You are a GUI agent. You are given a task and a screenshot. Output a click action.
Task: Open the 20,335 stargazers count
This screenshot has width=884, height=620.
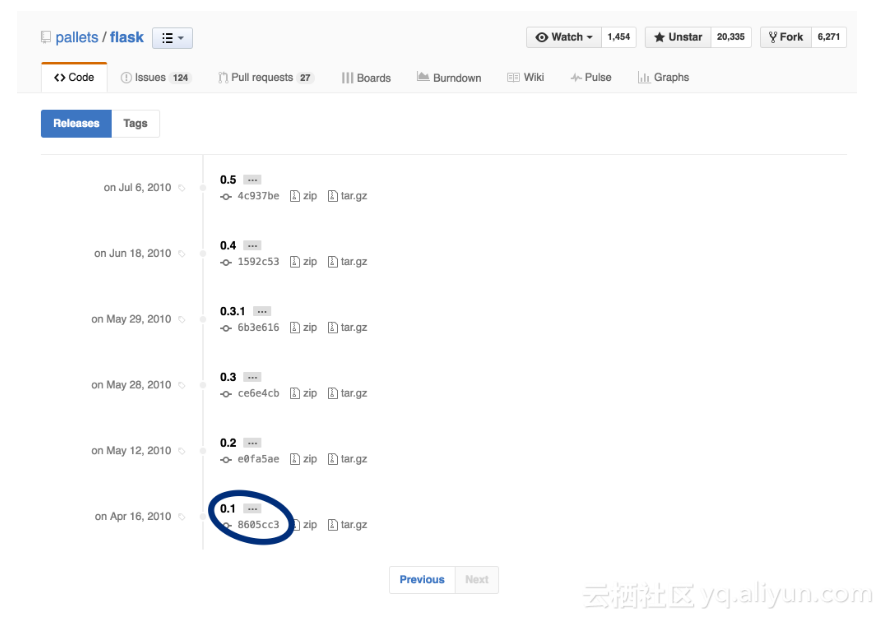731,37
